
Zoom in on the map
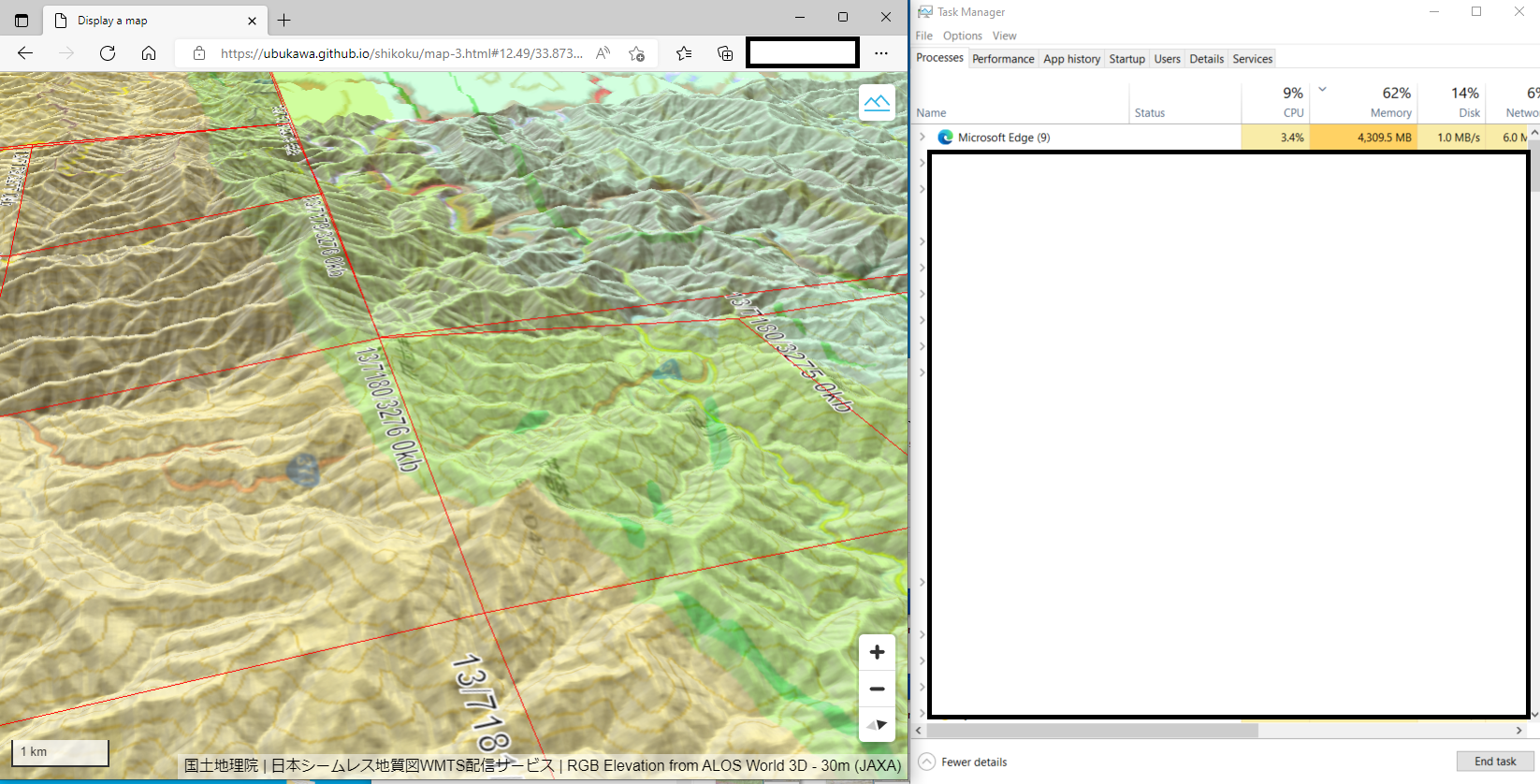click(x=877, y=652)
